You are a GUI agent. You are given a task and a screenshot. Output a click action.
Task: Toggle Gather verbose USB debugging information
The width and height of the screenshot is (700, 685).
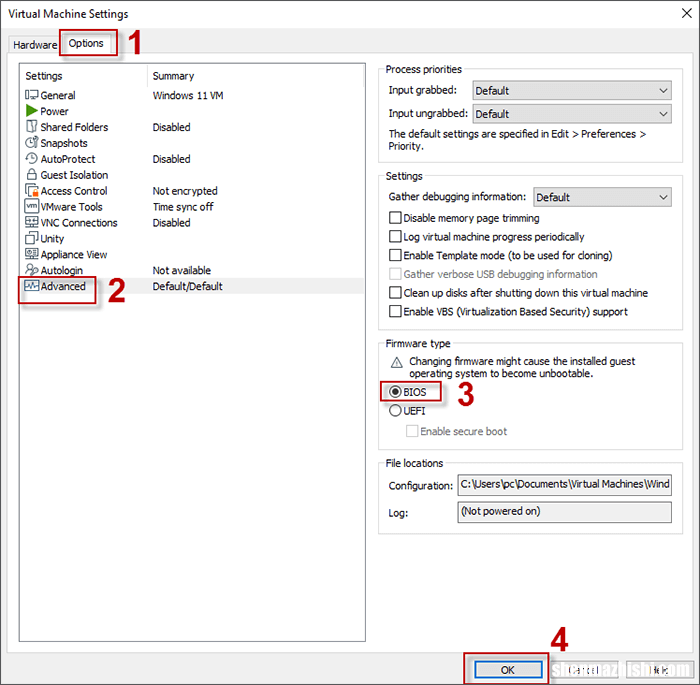(x=395, y=274)
